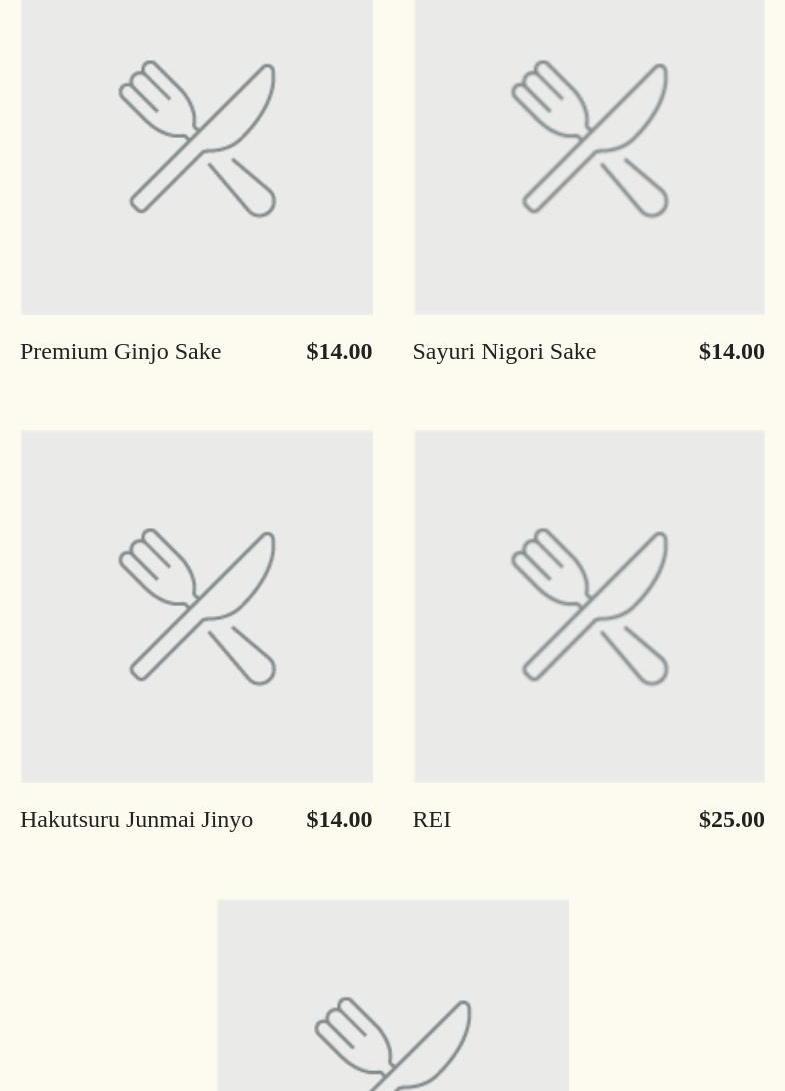The image size is (785, 1091).
Task: Click the $25.00 price next to REI
Action: coord(731,819)
